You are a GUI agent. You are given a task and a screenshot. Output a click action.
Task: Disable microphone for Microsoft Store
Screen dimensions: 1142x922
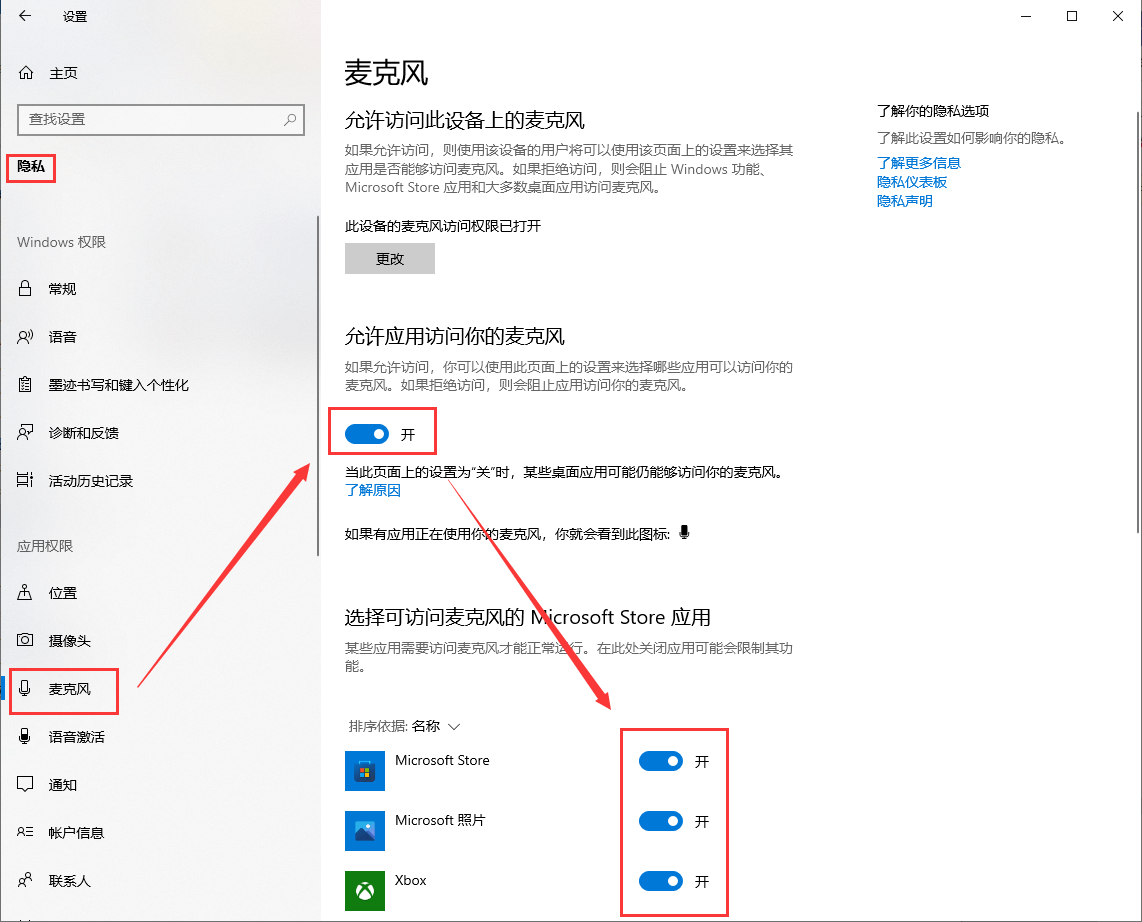coord(661,760)
